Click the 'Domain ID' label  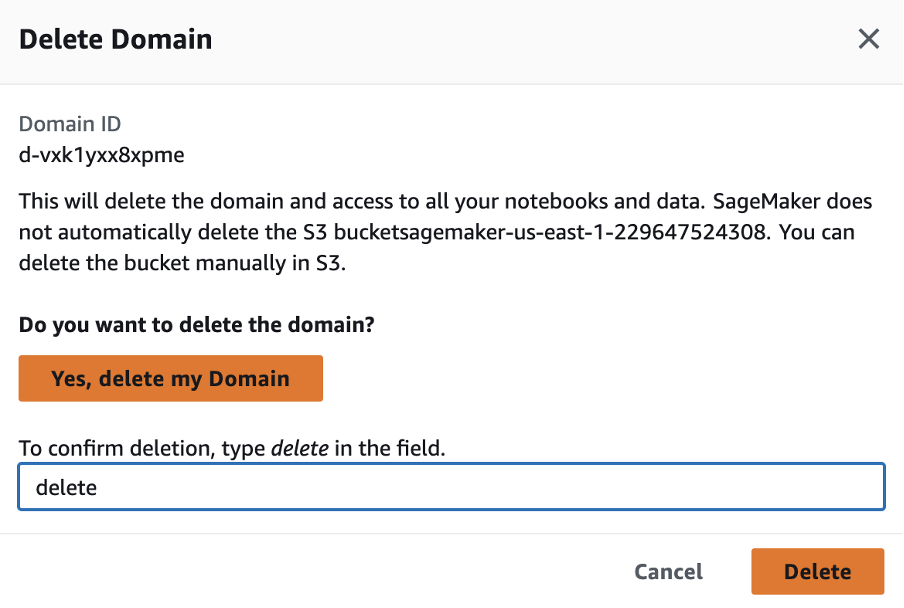coord(70,124)
